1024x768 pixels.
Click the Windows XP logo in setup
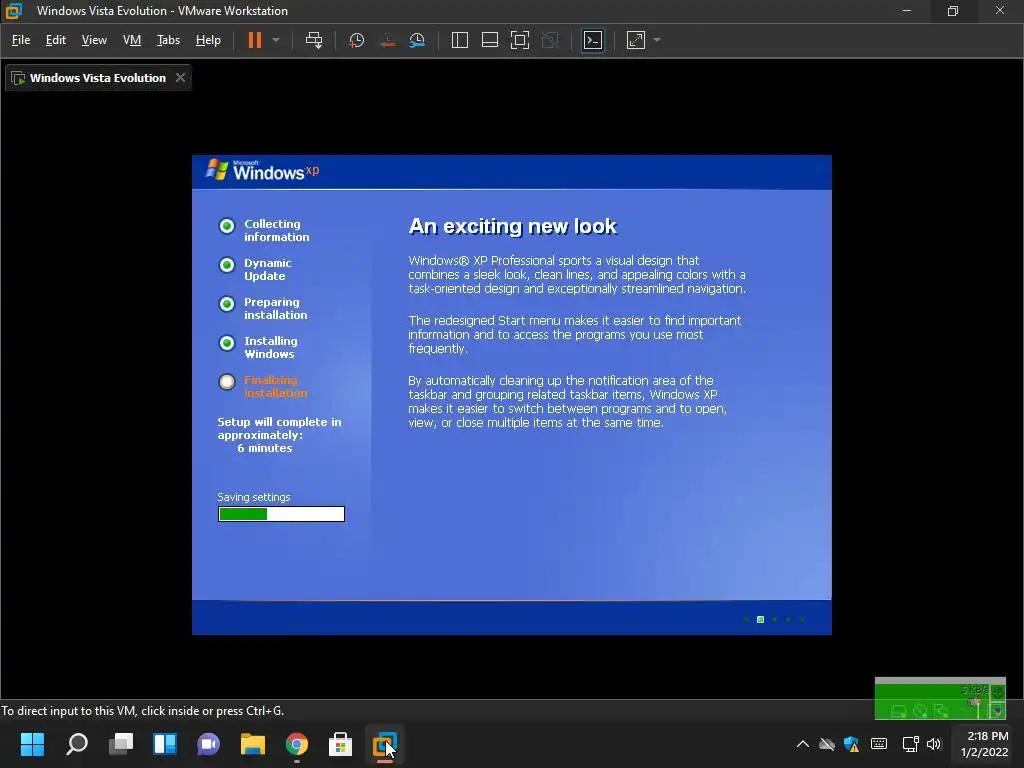263,170
